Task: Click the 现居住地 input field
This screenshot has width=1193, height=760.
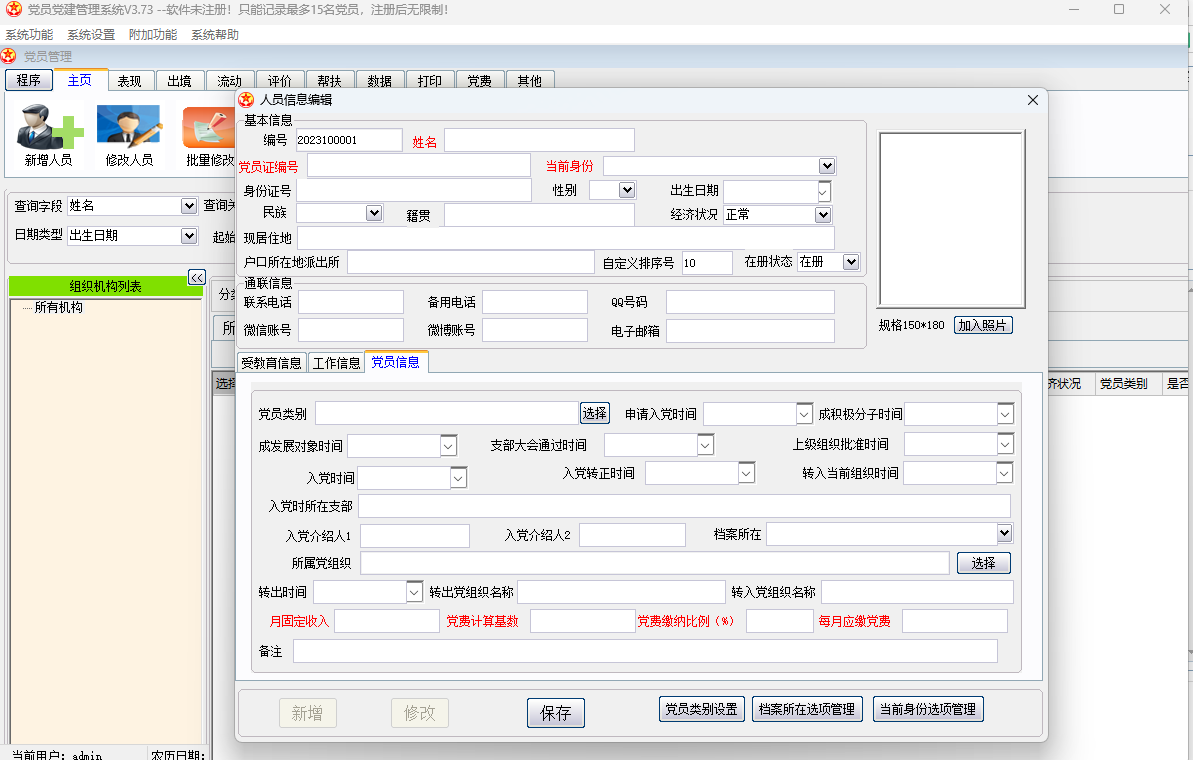Action: click(566, 238)
